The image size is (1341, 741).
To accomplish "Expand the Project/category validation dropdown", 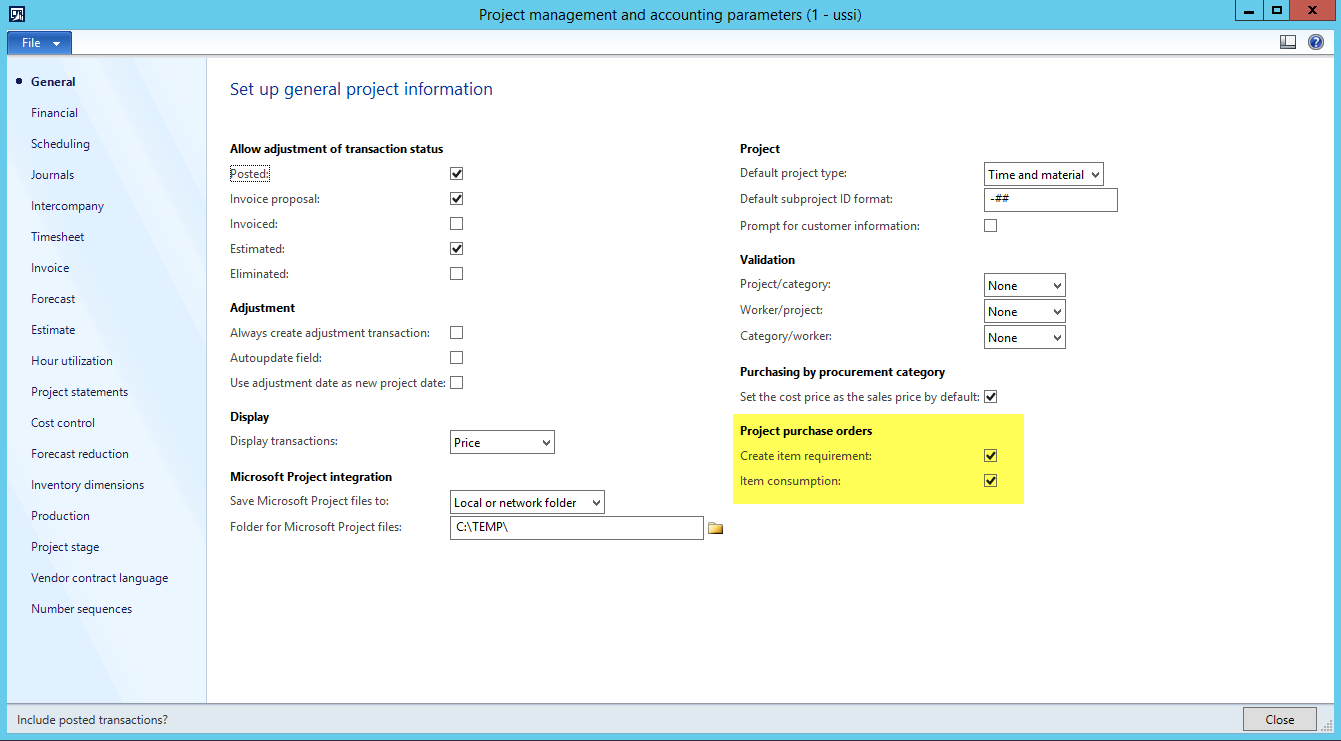I will (1024, 286).
